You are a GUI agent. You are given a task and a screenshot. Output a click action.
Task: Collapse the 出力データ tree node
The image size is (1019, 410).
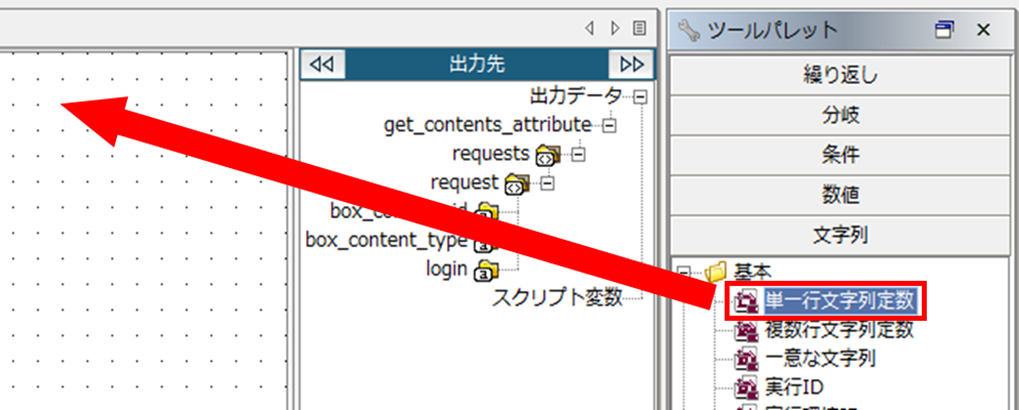[639, 97]
